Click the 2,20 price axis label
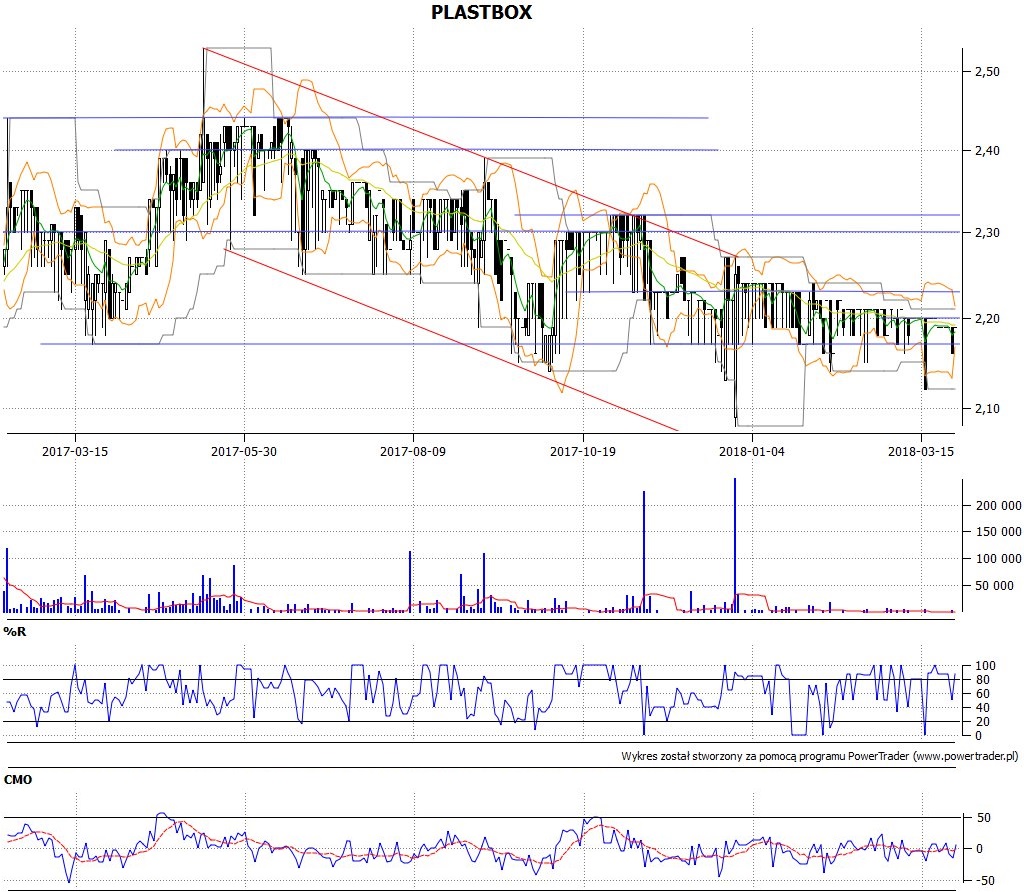The height and width of the screenshot is (892, 1024). [x=987, y=318]
